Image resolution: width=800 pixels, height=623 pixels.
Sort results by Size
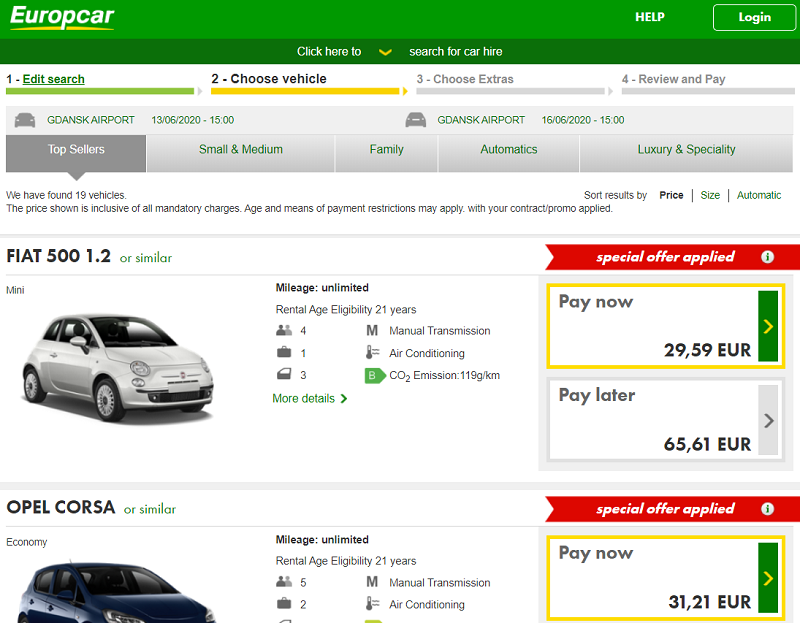tap(710, 195)
